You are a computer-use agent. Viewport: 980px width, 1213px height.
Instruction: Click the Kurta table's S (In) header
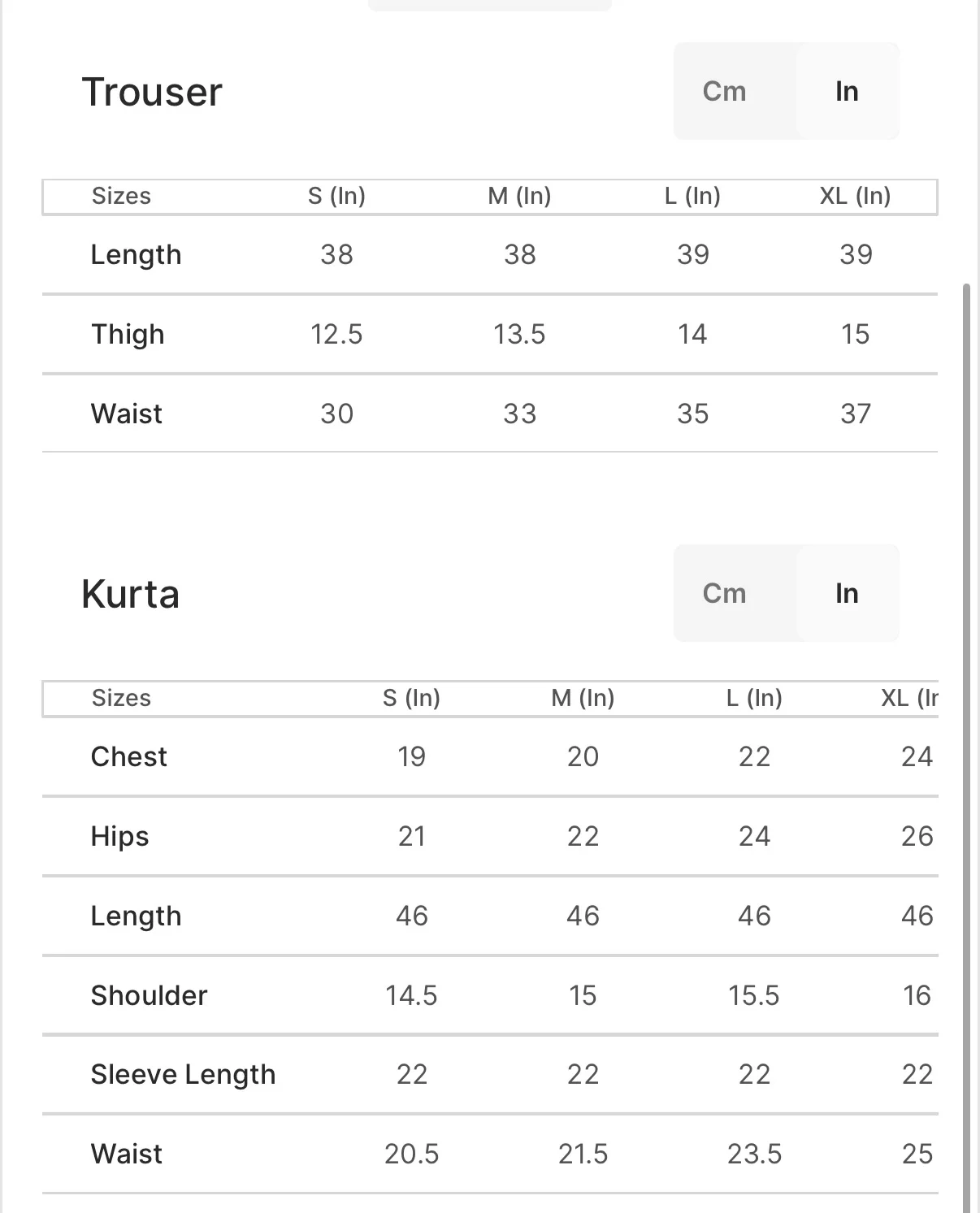click(x=411, y=698)
